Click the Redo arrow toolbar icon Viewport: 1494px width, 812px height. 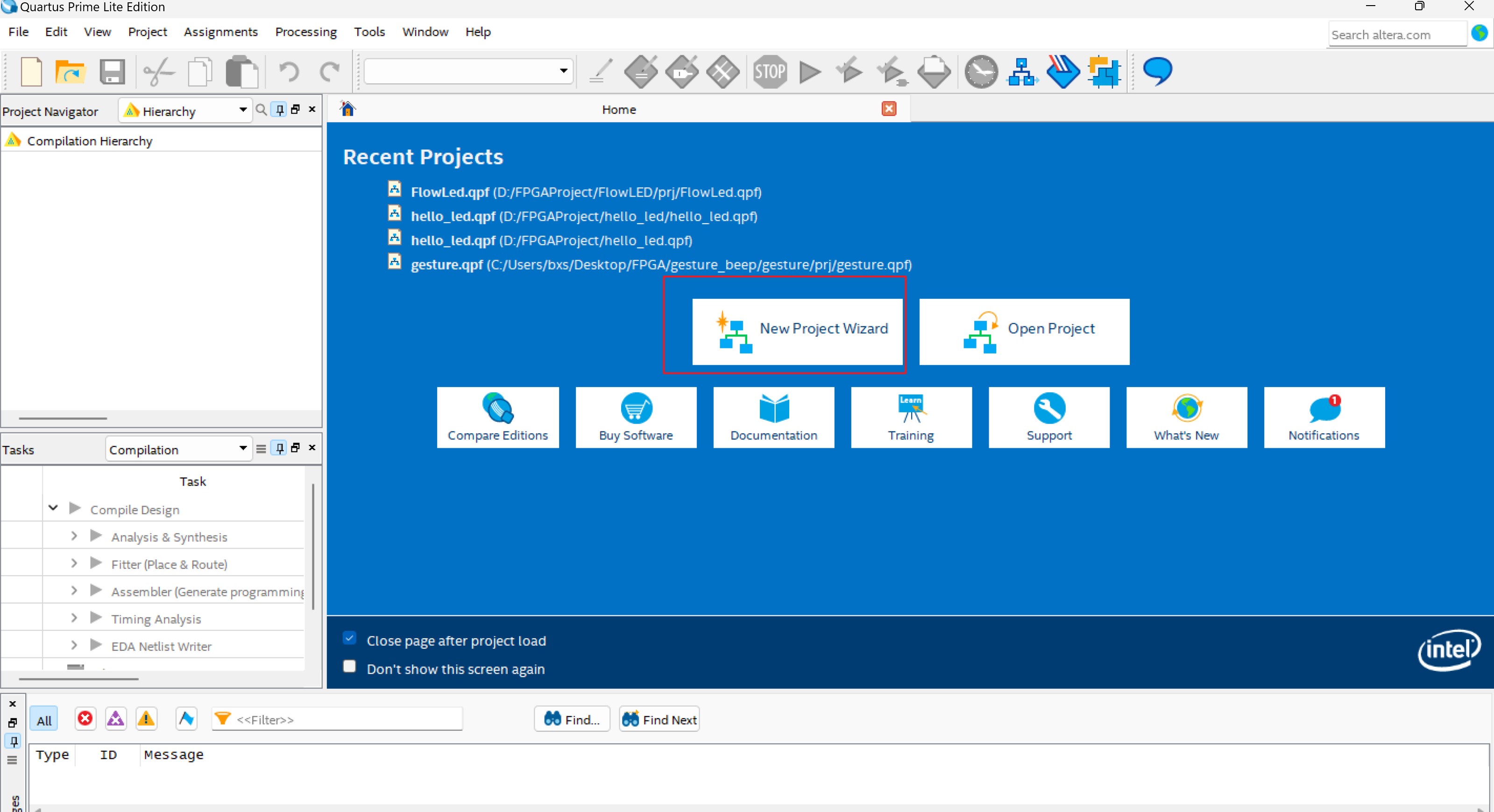330,72
